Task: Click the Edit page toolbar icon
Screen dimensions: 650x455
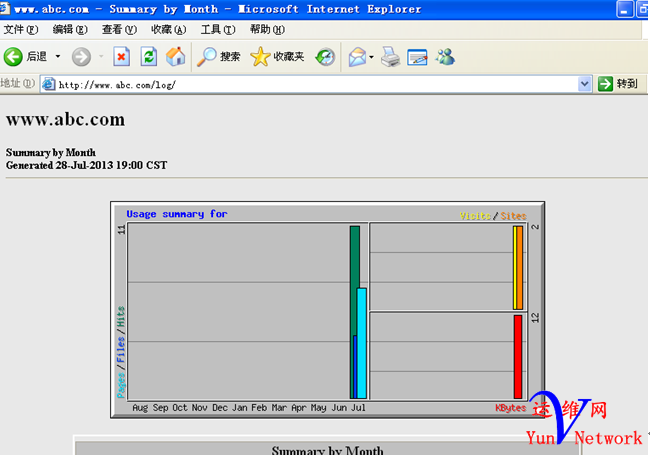Action: pos(417,57)
